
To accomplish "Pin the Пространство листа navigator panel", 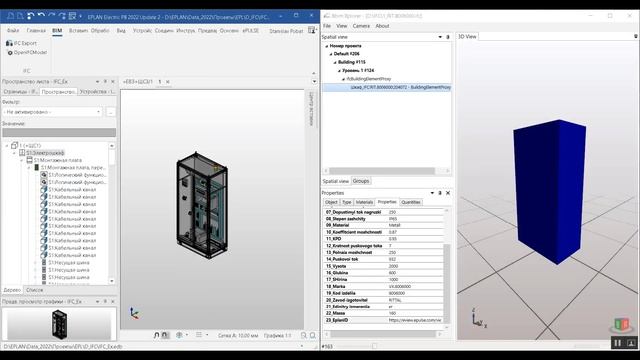I will [x=105, y=82].
